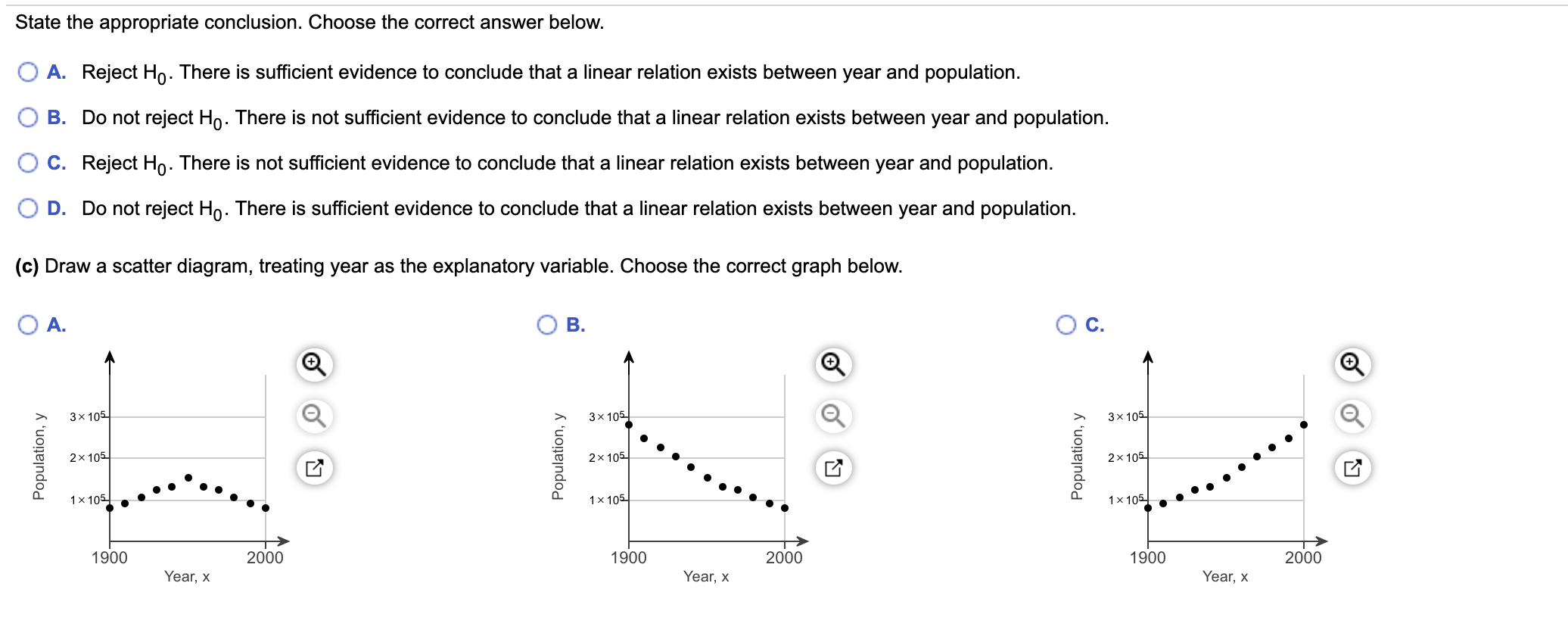Select answer choice B about not rejecting H0

28,116
